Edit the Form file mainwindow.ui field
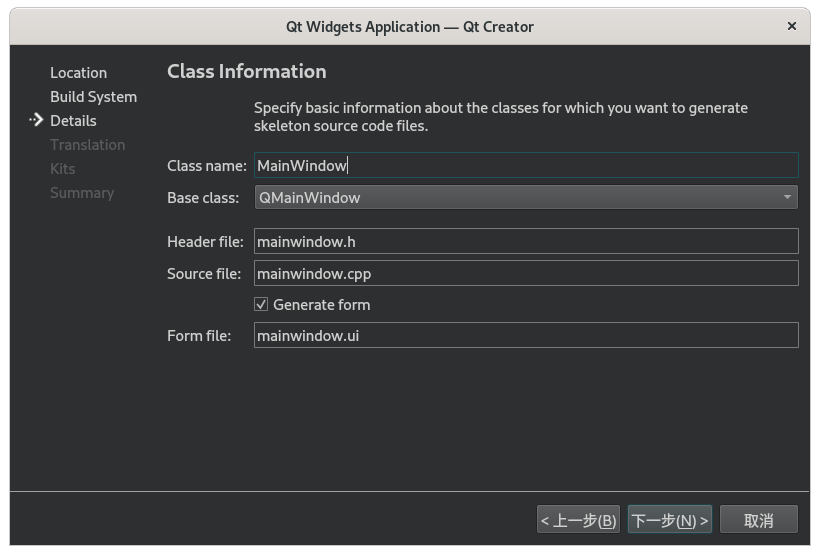This screenshot has height=555, width=820. (x=526, y=336)
